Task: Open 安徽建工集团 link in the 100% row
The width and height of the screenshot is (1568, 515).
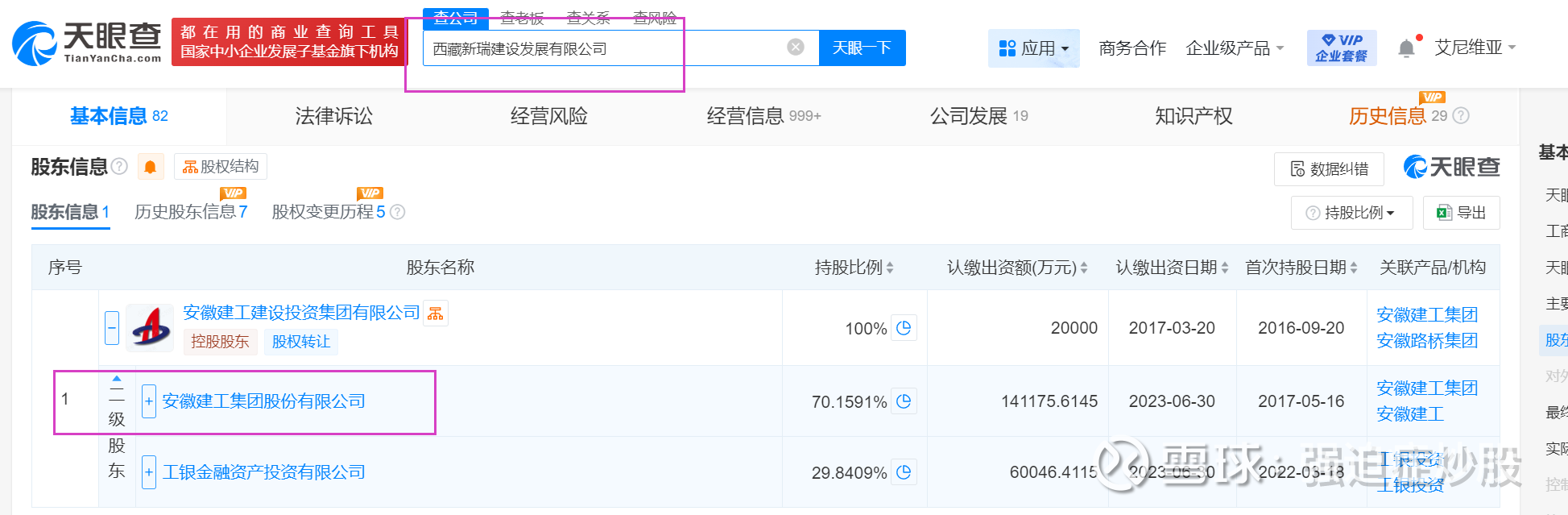Action: pyautogui.click(x=1427, y=315)
